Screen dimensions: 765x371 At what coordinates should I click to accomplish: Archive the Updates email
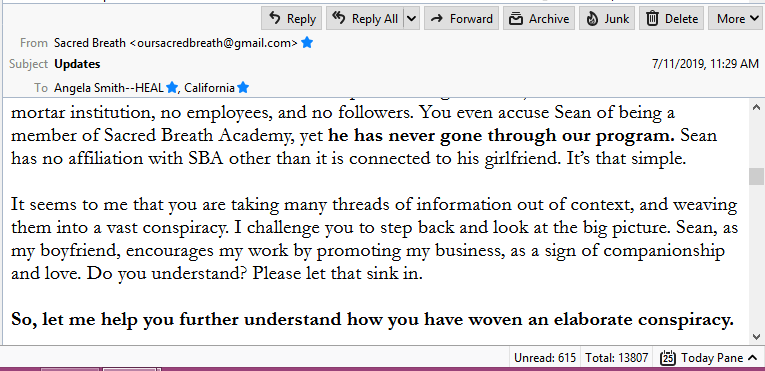click(539, 19)
